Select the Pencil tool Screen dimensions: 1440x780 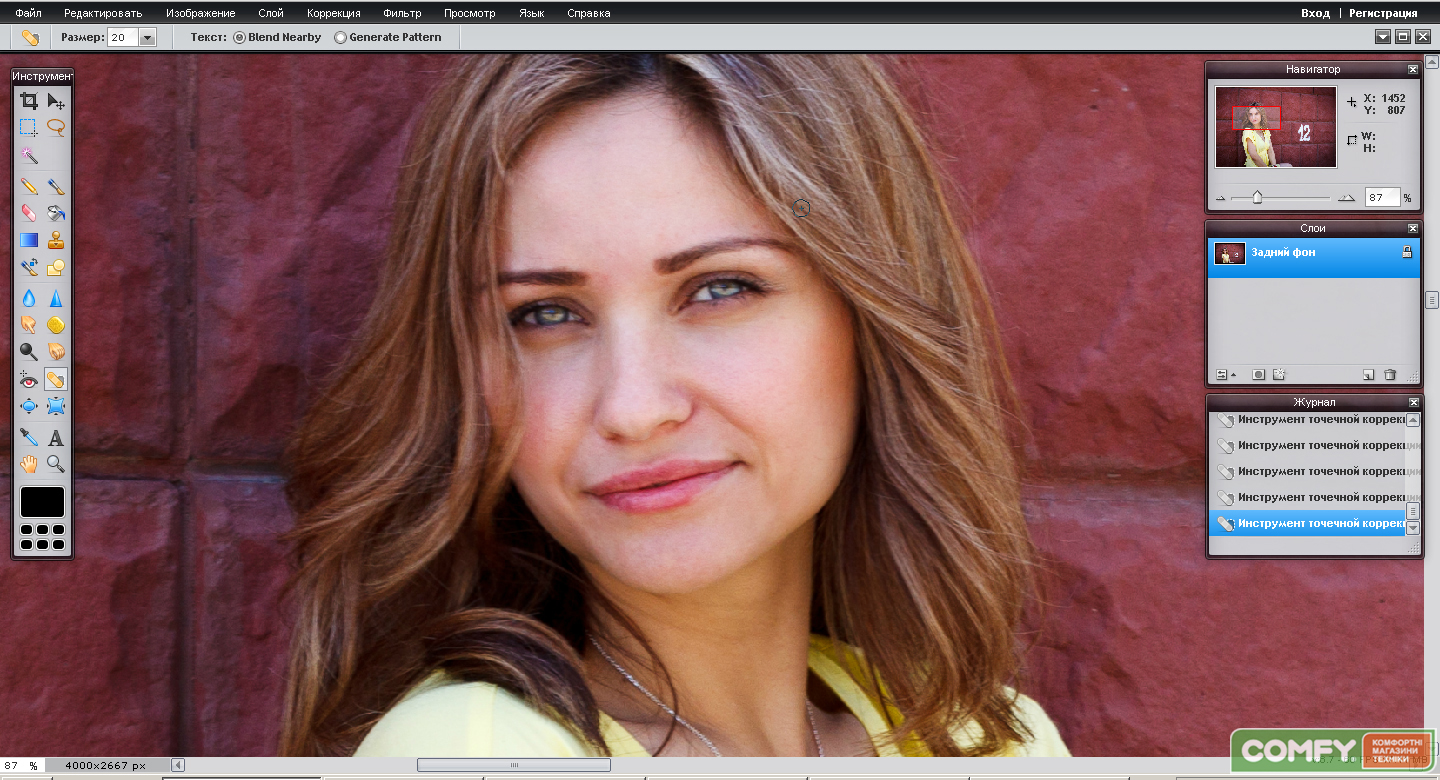[29, 186]
